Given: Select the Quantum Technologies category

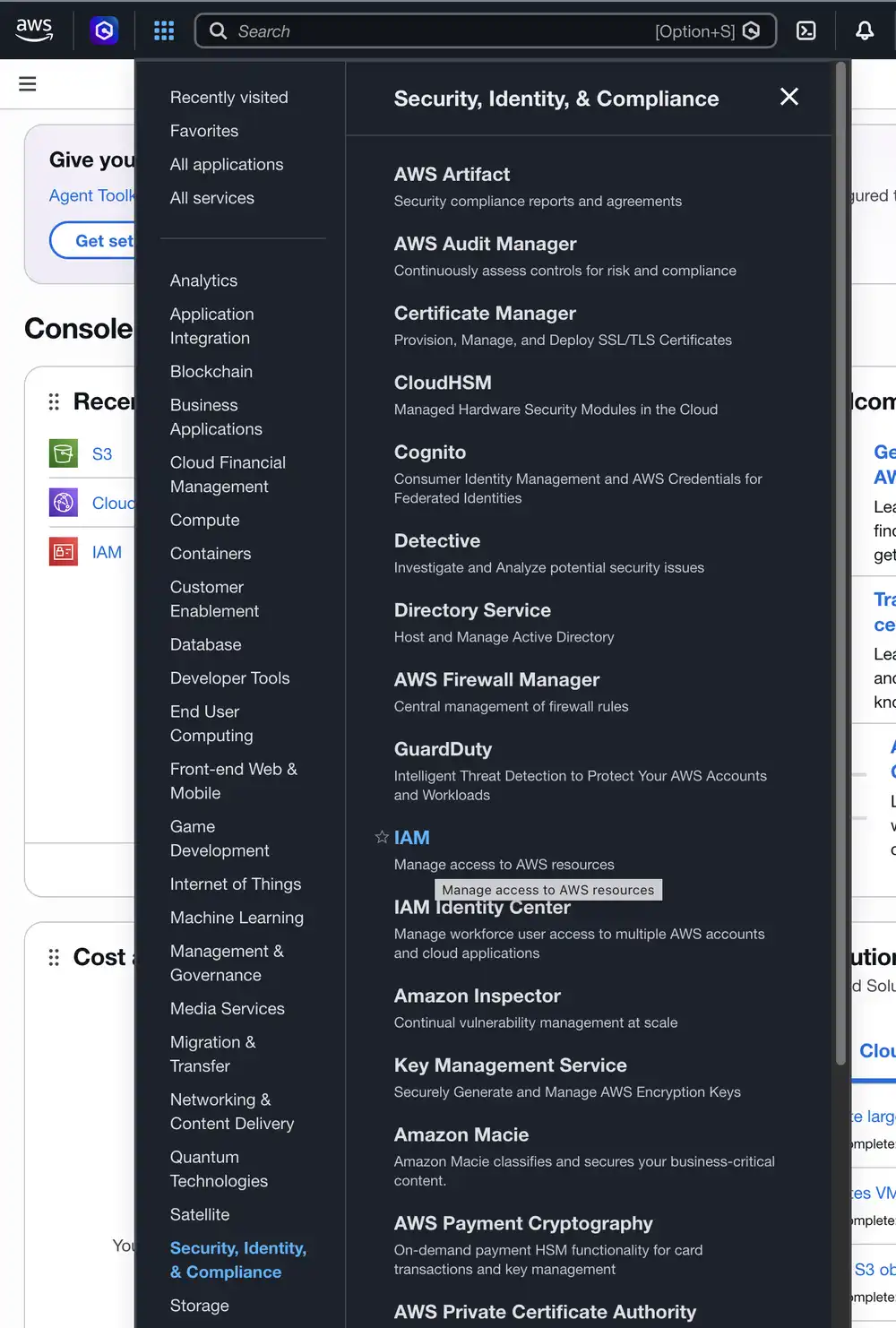Looking at the screenshot, I should pos(219,1169).
